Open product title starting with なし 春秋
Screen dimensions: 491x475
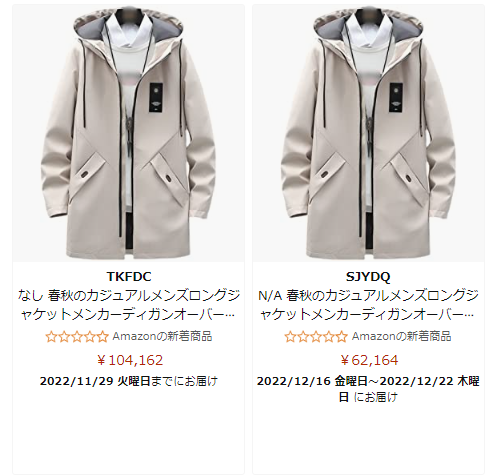129,305
